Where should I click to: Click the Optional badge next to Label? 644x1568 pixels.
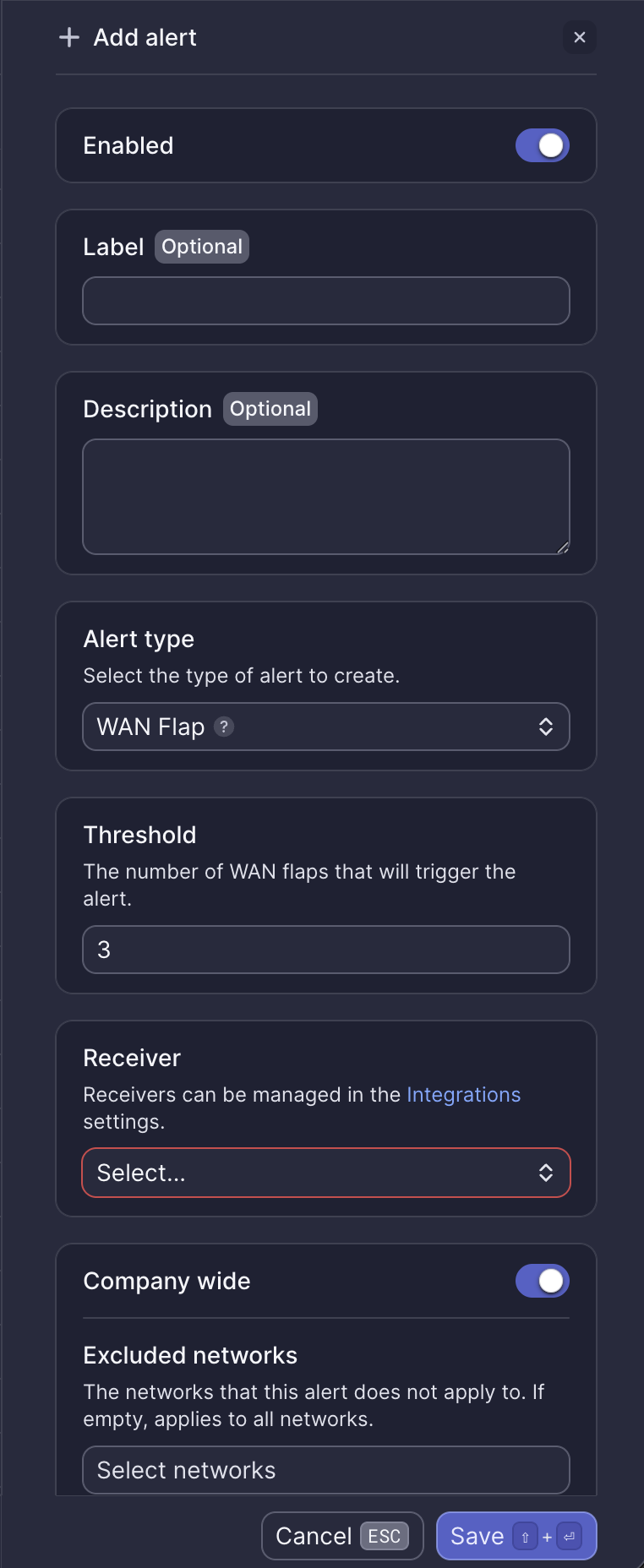click(x=201, y=246)
